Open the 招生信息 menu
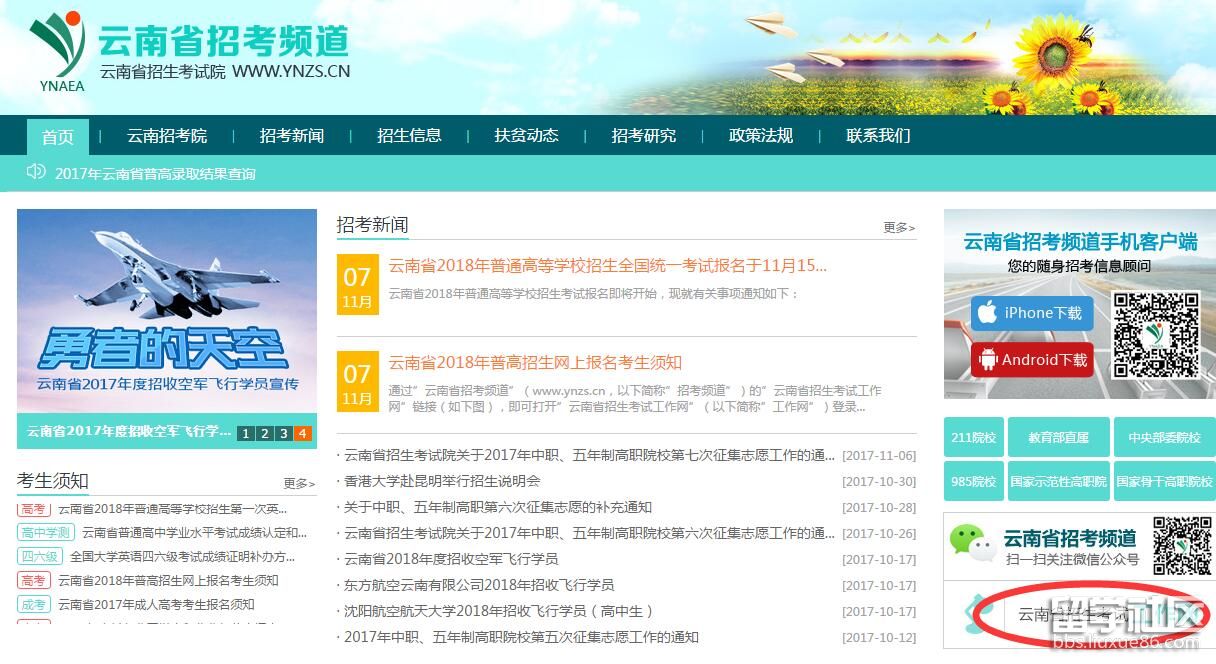Image resolution: width=1216 pixels, height=664 pixels. point(409,136)
